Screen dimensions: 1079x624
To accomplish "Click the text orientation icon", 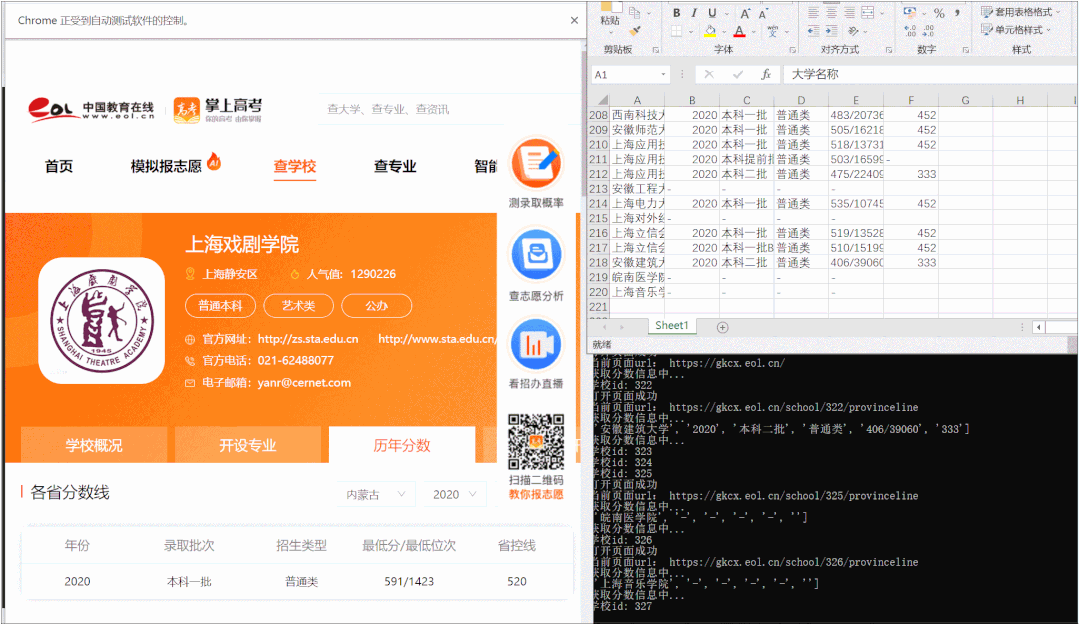I will pyautogui.click(x=853, y=31).
